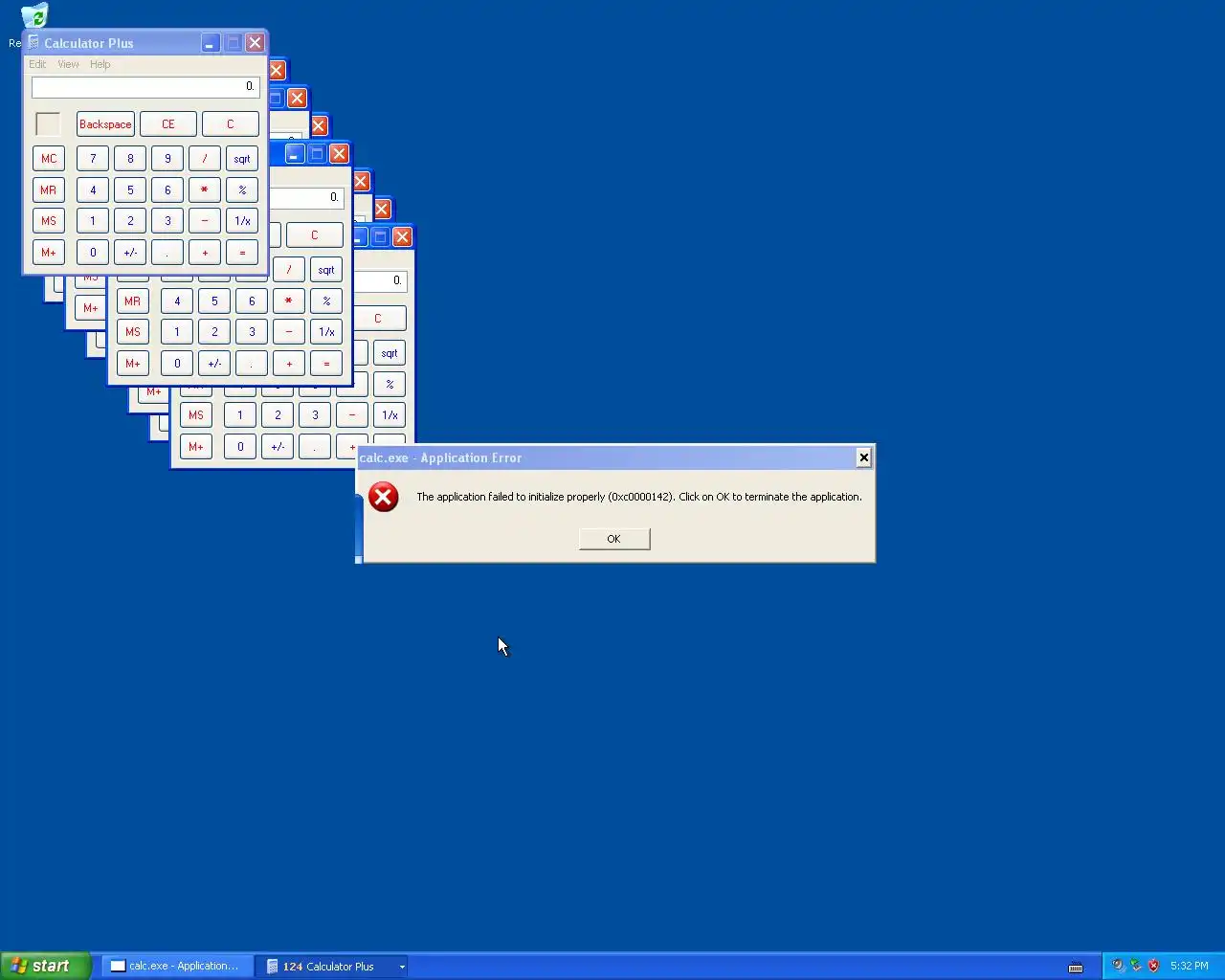Click the keyboard language bar icon on the taskbar

click(1076, 967)
